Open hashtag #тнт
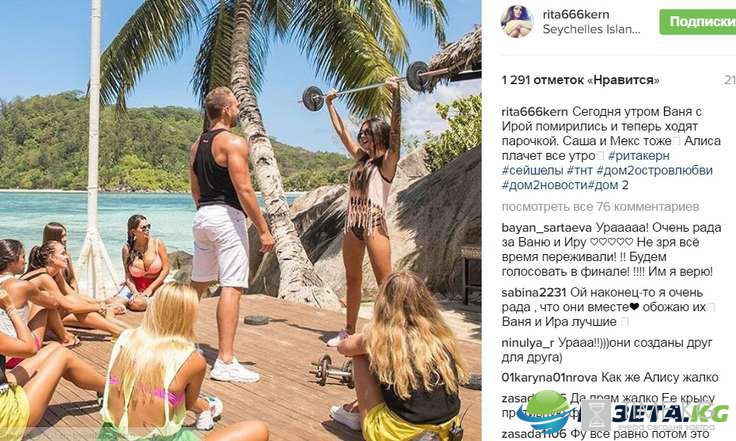The image size is (736, 441). pyautogui.click(x=580, y=170)
